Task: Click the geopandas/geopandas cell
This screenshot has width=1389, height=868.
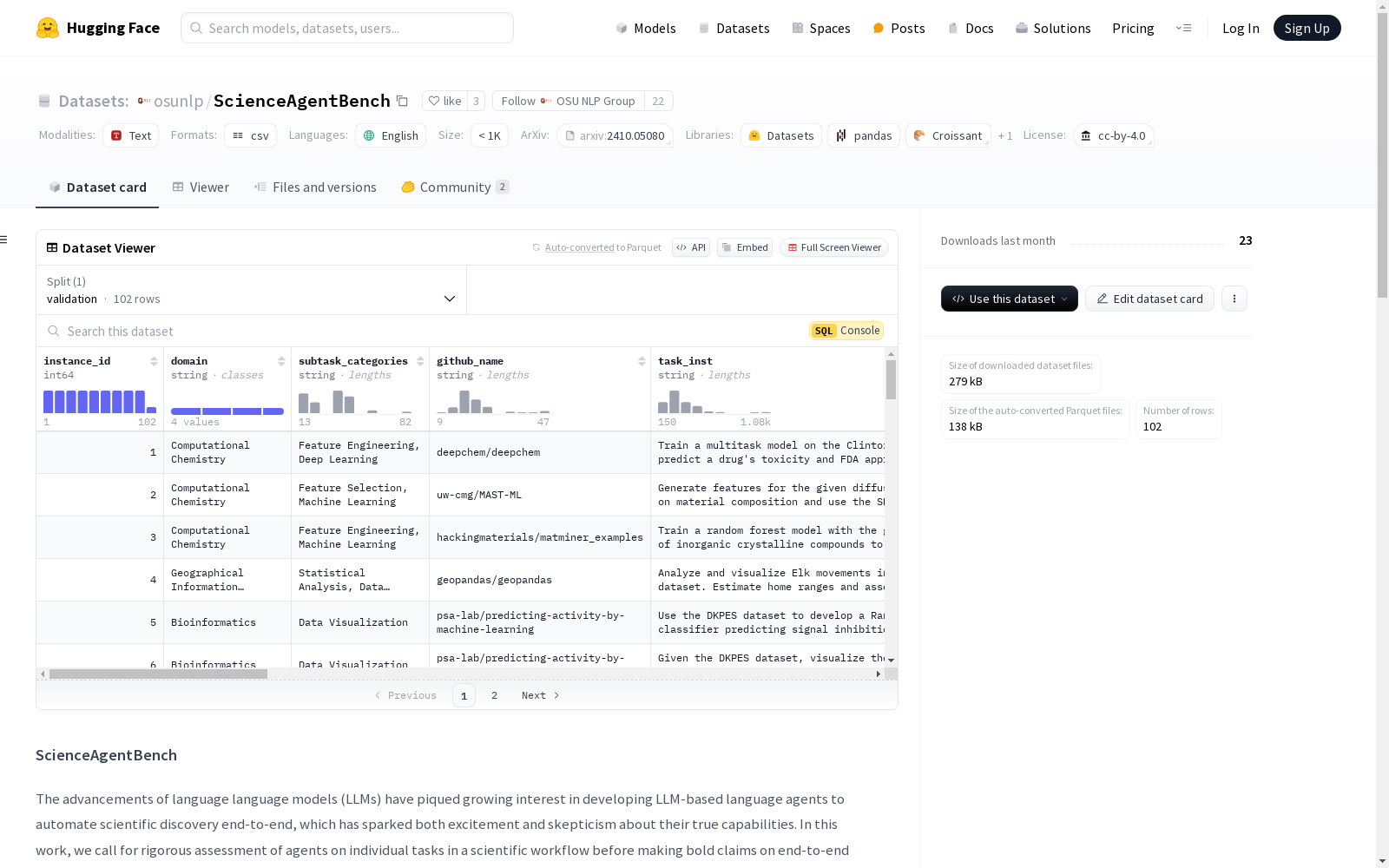Action: (x=540, y=580)
